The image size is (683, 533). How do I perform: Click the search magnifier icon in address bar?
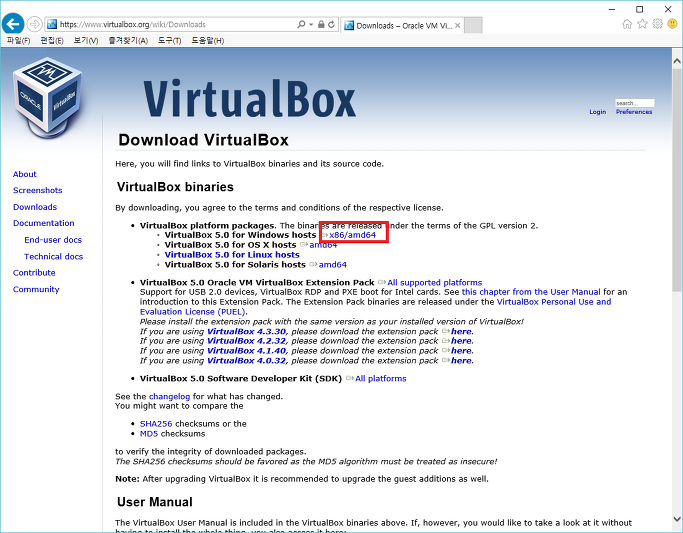point(301,24)
